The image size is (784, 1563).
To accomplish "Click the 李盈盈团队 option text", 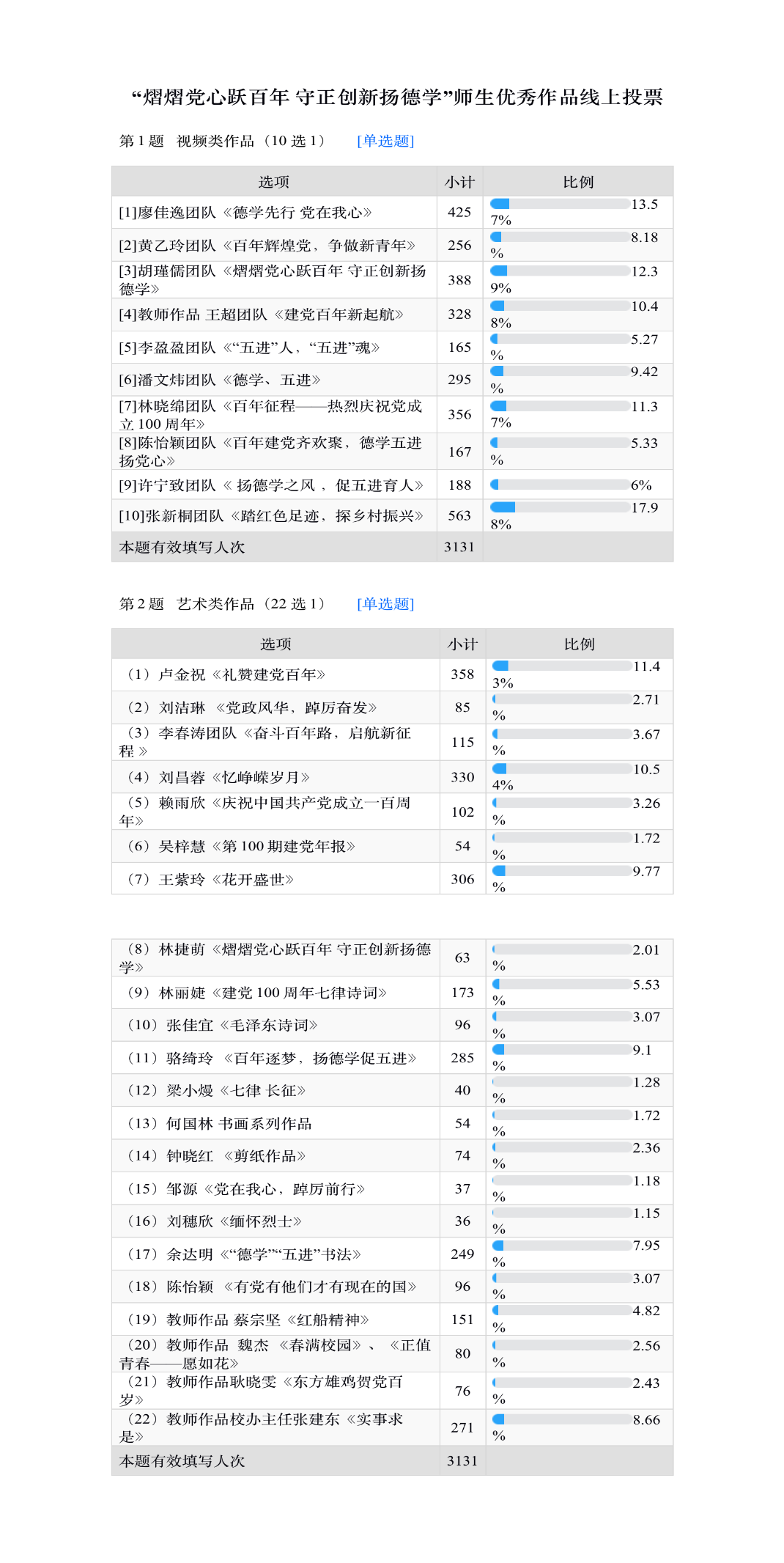I will pos(249,347).
